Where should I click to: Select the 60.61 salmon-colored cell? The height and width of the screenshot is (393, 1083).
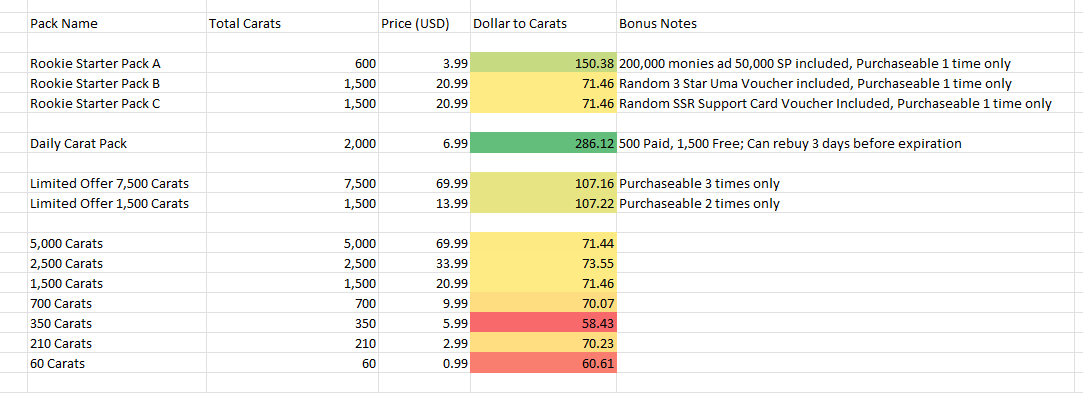point(543,363)
